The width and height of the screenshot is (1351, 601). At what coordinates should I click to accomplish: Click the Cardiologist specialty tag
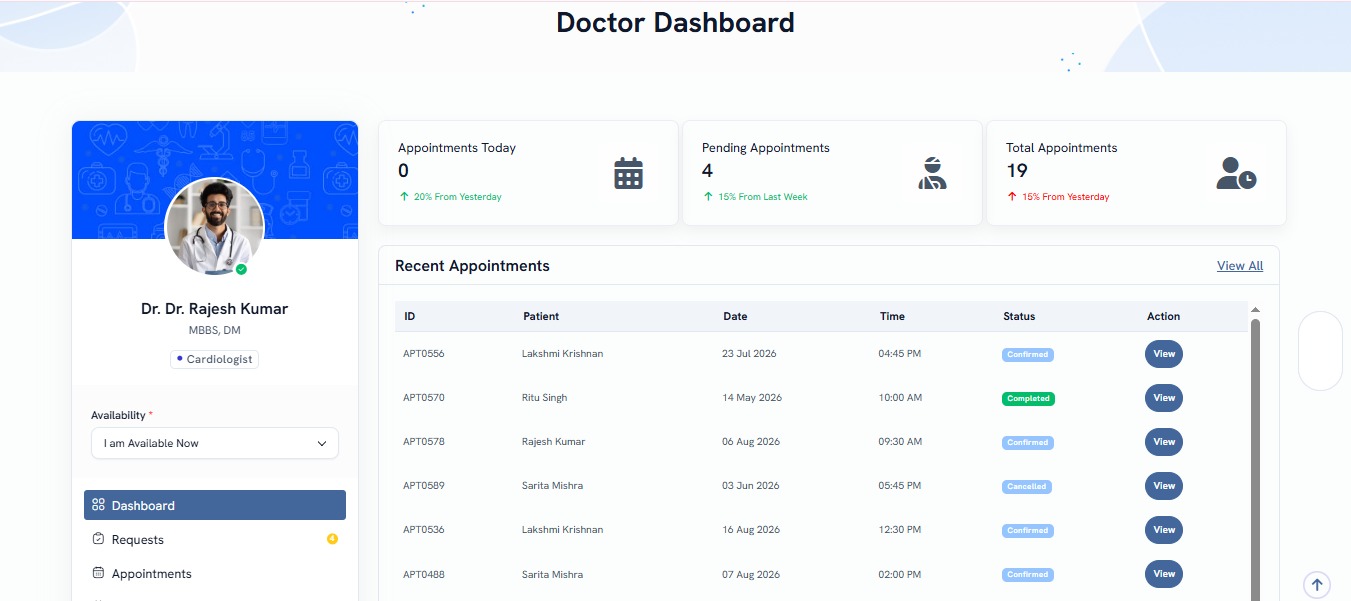(214, 359)
